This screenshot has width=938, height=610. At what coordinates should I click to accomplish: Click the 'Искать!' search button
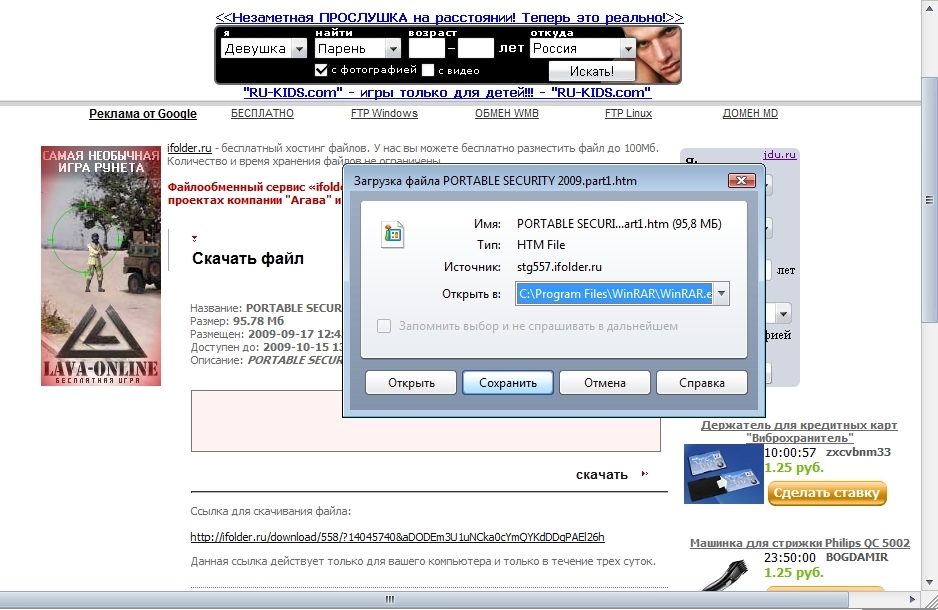(x=591, y=71)
